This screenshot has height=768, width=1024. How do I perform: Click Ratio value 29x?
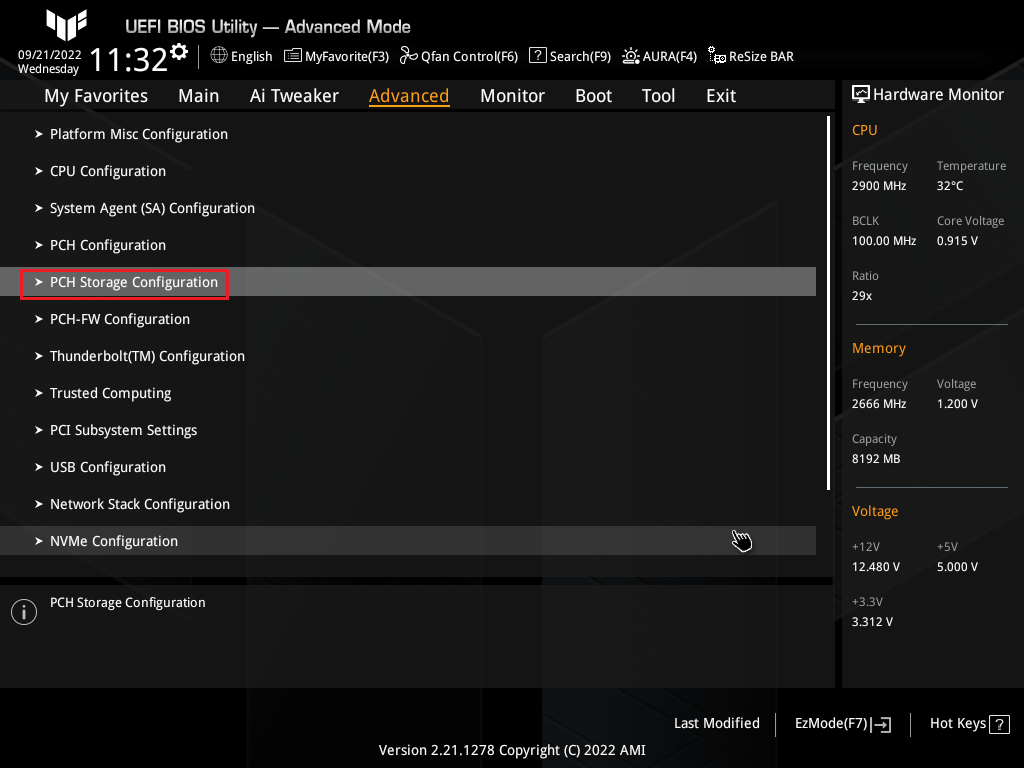tap(861, 296)
